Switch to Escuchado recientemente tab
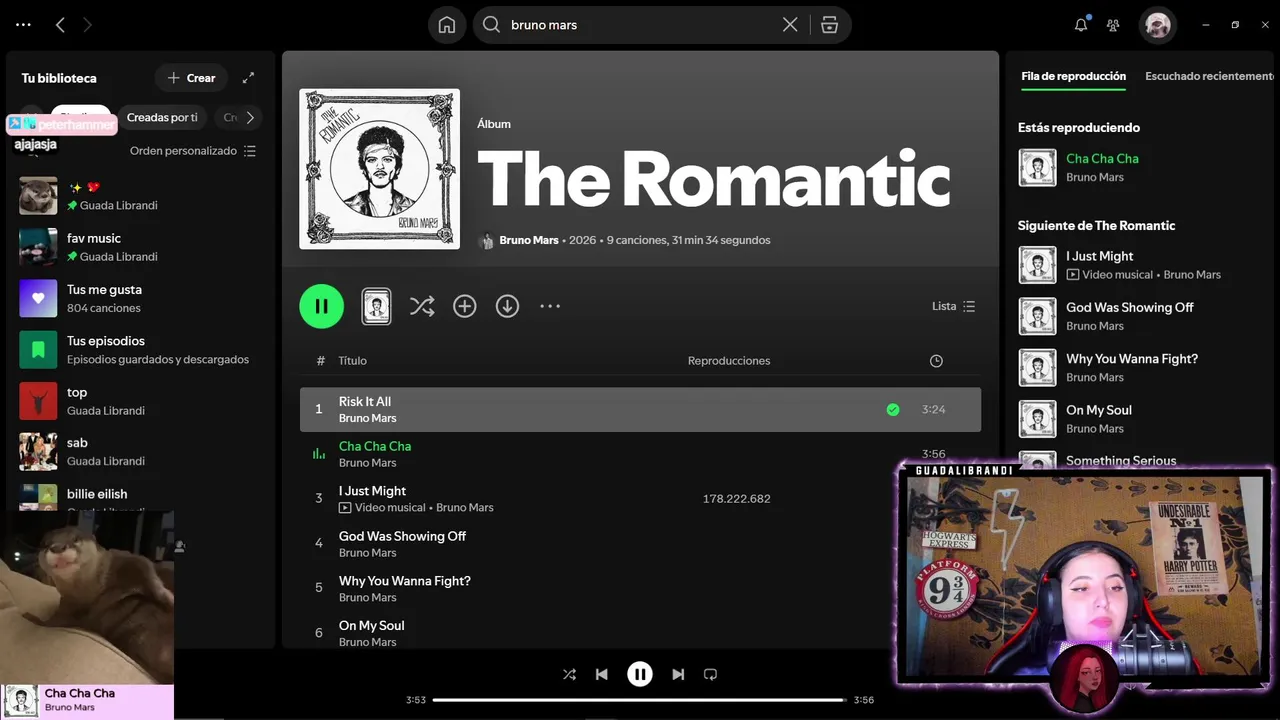The height and width of the screenshot is (720, 1280). (1210, 76)
